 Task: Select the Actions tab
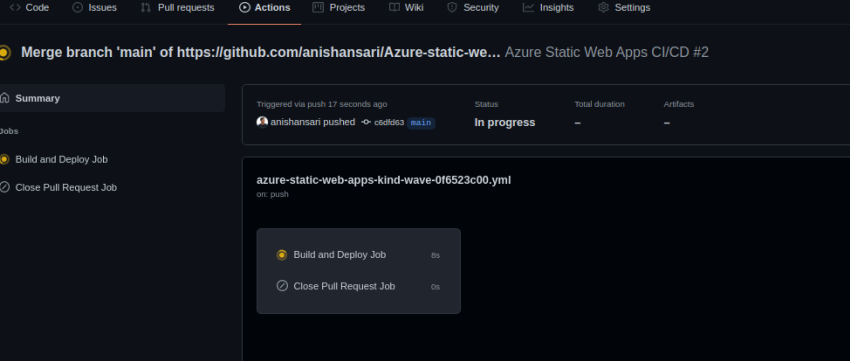tap(265, 8)
